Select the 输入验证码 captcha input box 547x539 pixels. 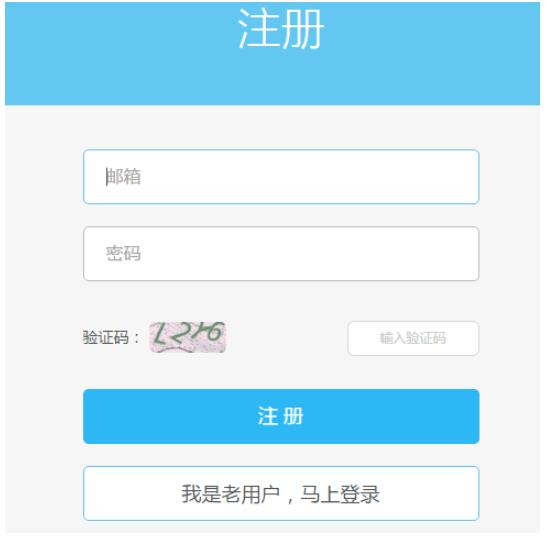[413, 338]
